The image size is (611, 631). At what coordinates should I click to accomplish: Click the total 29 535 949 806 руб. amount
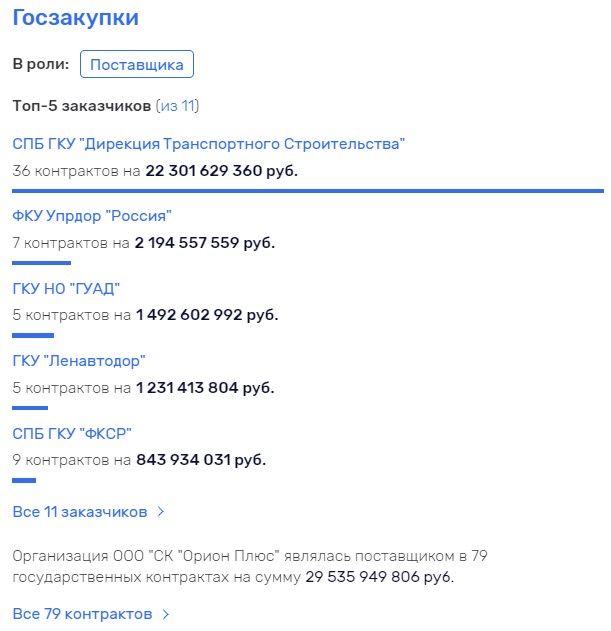tap(380, 577)
